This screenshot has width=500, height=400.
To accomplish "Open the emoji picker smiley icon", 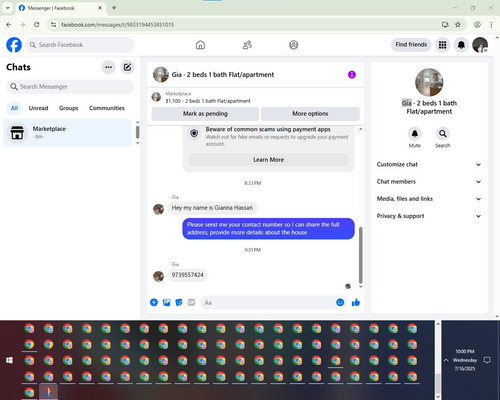I will [x=340, y=302].
